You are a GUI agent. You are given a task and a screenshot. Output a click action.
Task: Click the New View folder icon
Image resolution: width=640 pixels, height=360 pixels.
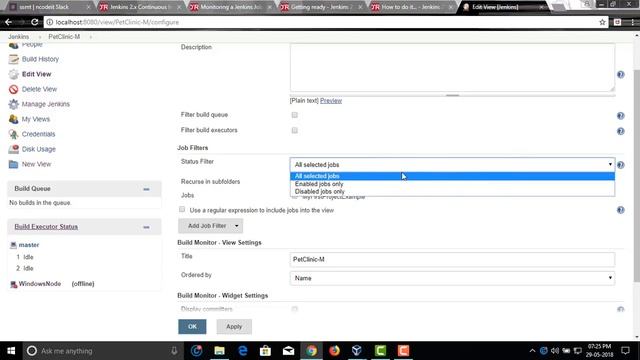pos(13,164)
